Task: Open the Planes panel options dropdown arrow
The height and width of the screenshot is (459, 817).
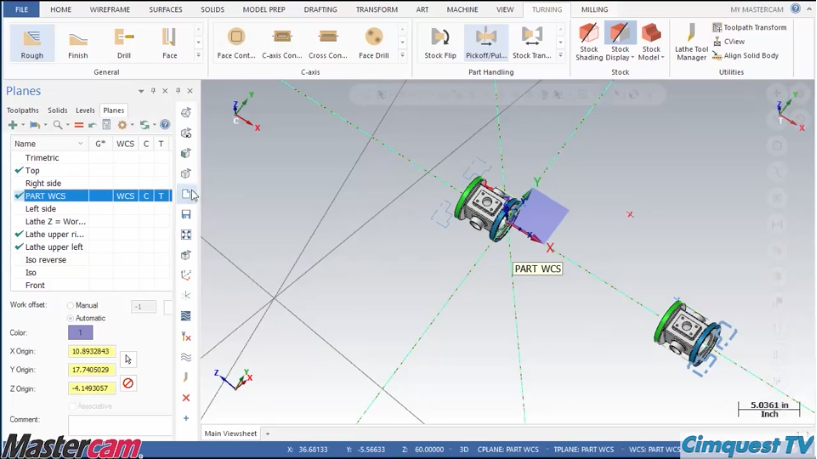Action: (141, 91)
